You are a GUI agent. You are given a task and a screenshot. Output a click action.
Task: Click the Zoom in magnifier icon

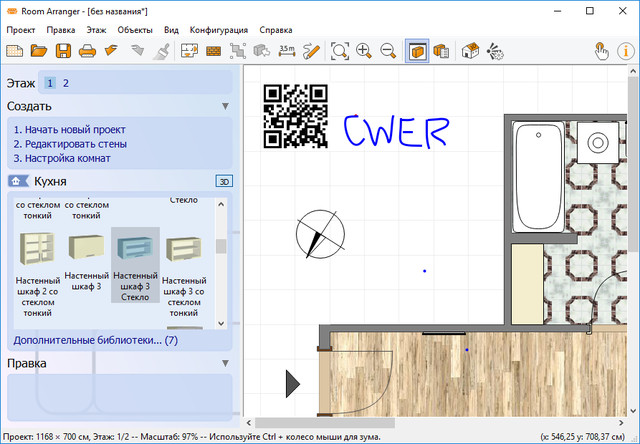pos(364,50)
